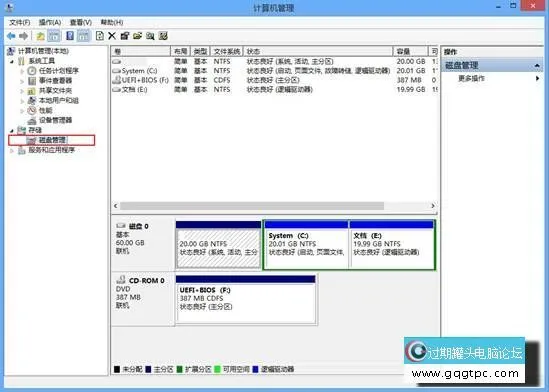Screen dimensions: 549x392
Task: Expand the 事件查看器 node arrow
Action: pos(22,81)
